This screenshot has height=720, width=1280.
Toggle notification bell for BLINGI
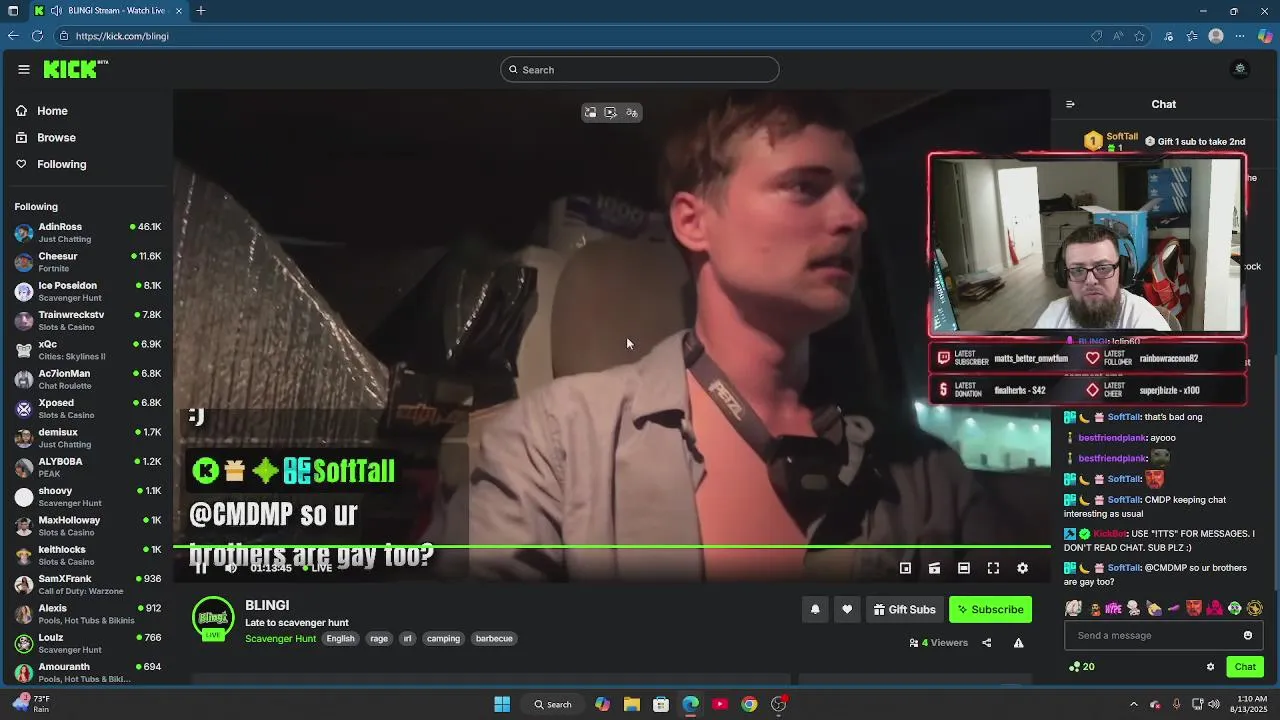pyautogui.click(x=815, y=609)
